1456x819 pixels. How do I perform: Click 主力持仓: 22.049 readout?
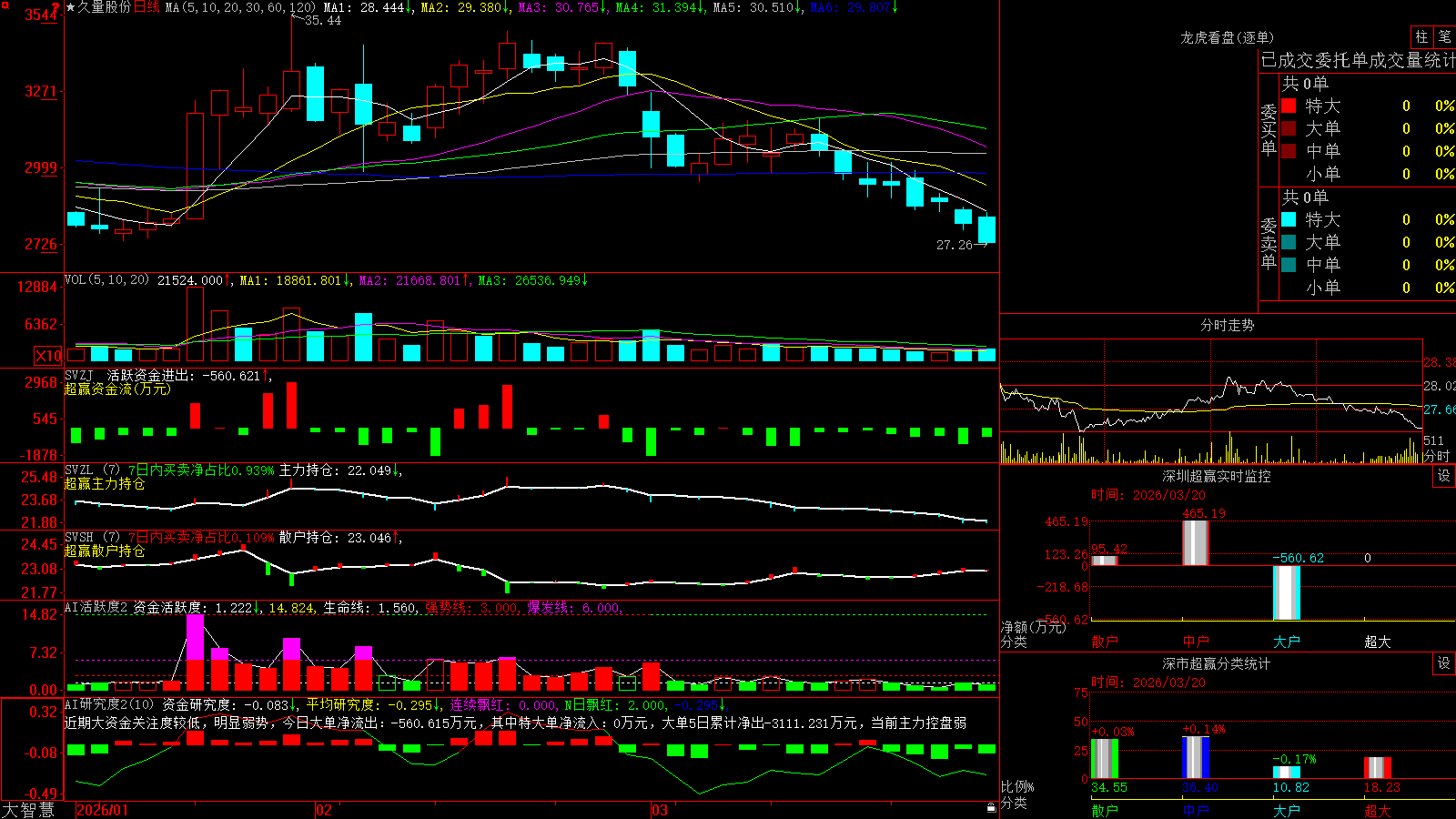click(336, 470)
